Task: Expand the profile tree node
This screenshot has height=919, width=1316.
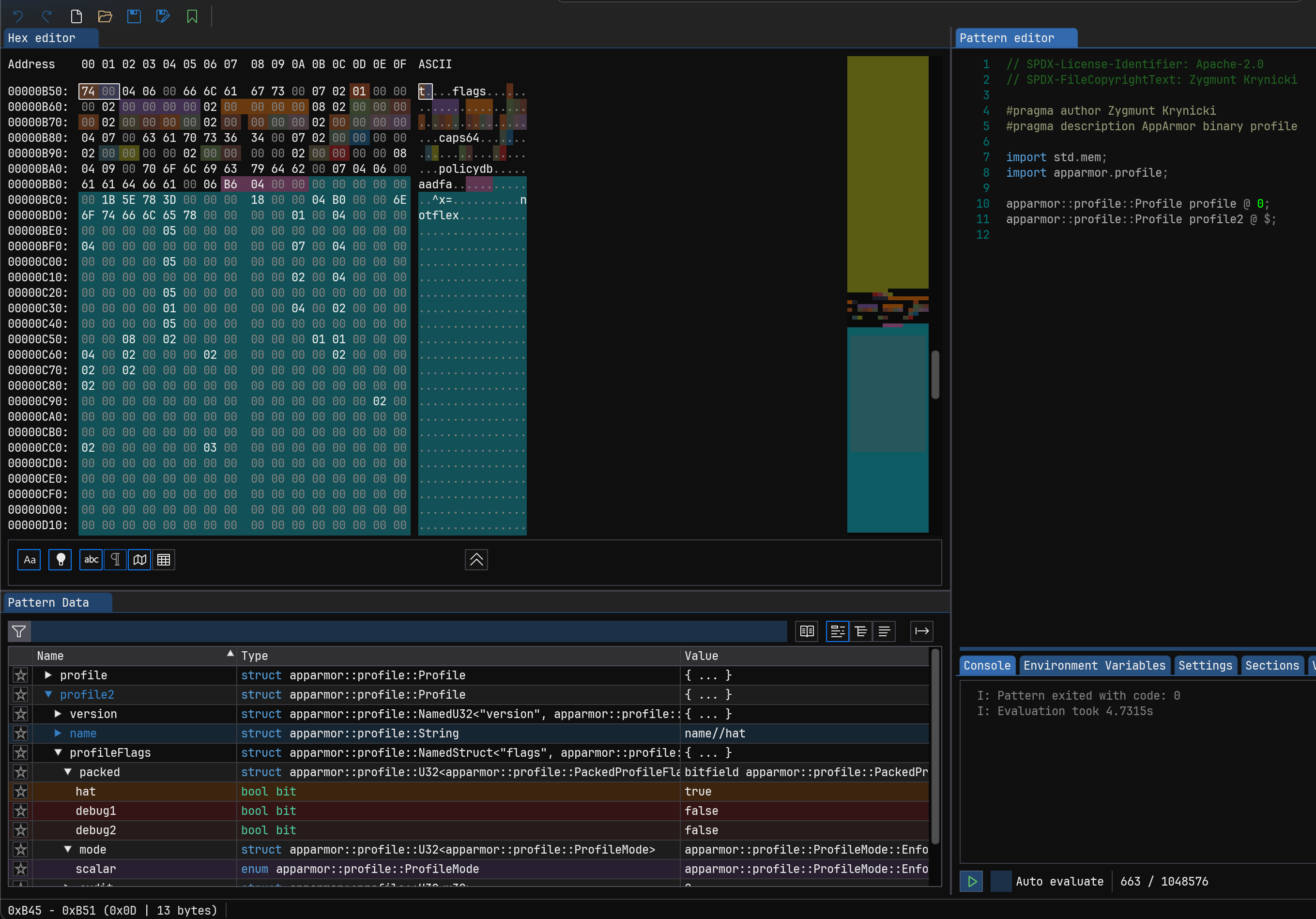Action: pyautogui.click(x=48, y=675)
